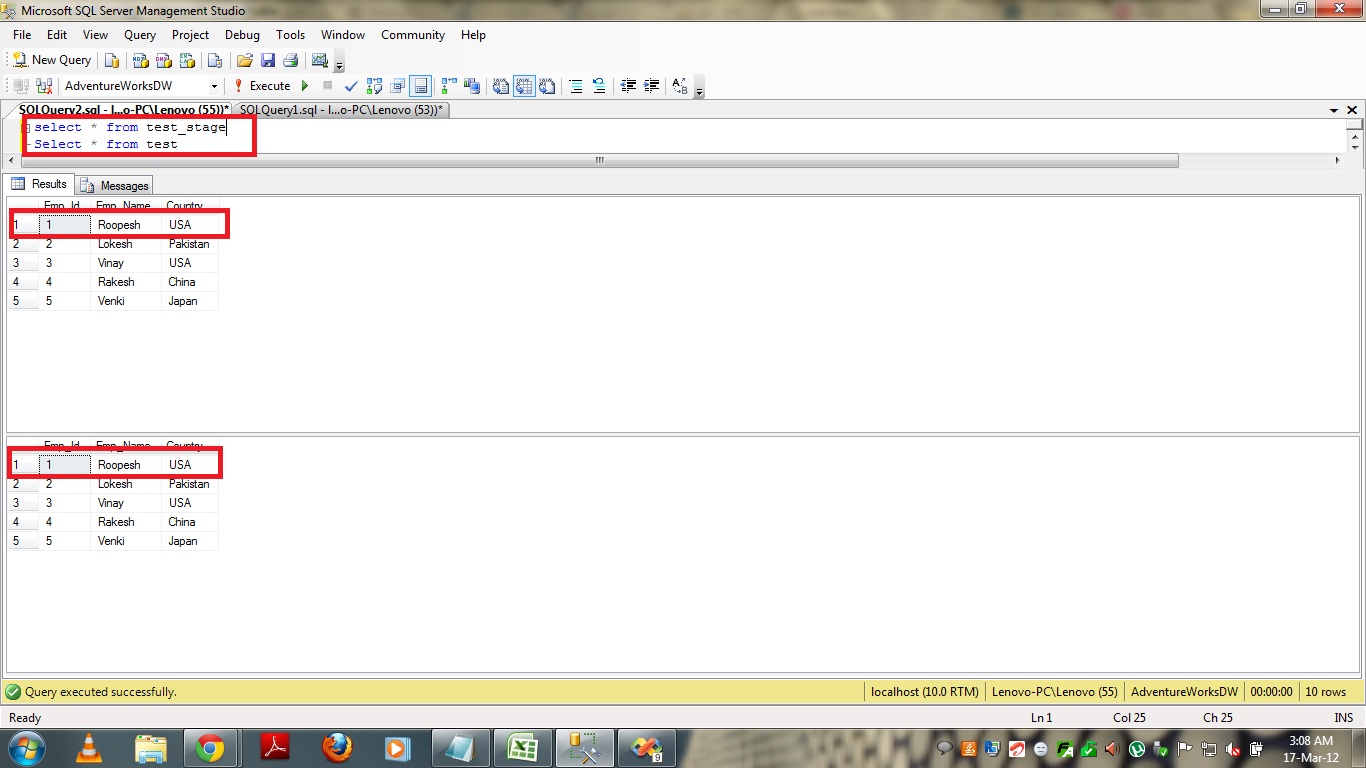This screenshot has width=1366, height=768.
Task: Click the Change Connection icon
Action: coord(42,86)
